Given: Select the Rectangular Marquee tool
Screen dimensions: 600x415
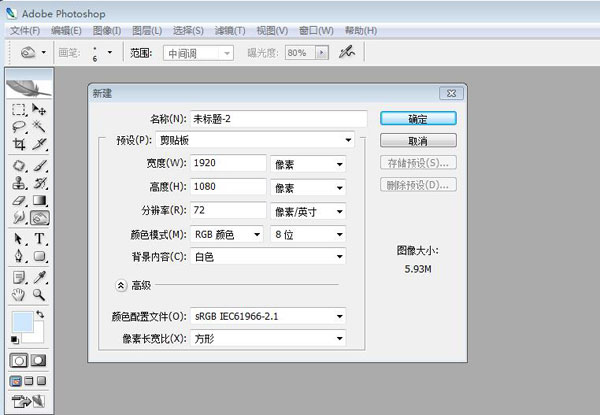Looking at the screenshot, I should (x=19, y=109).
